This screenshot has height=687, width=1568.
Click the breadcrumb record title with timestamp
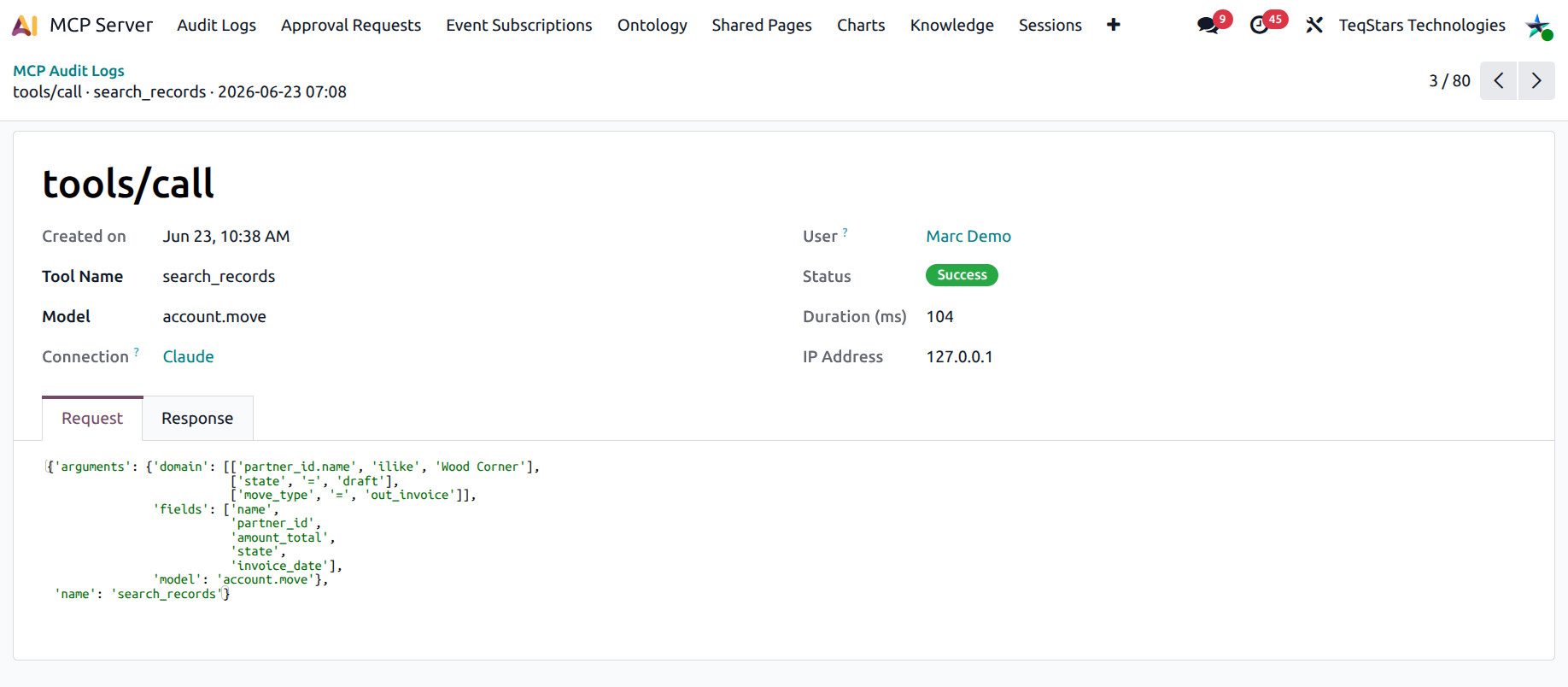coord(179,91)
